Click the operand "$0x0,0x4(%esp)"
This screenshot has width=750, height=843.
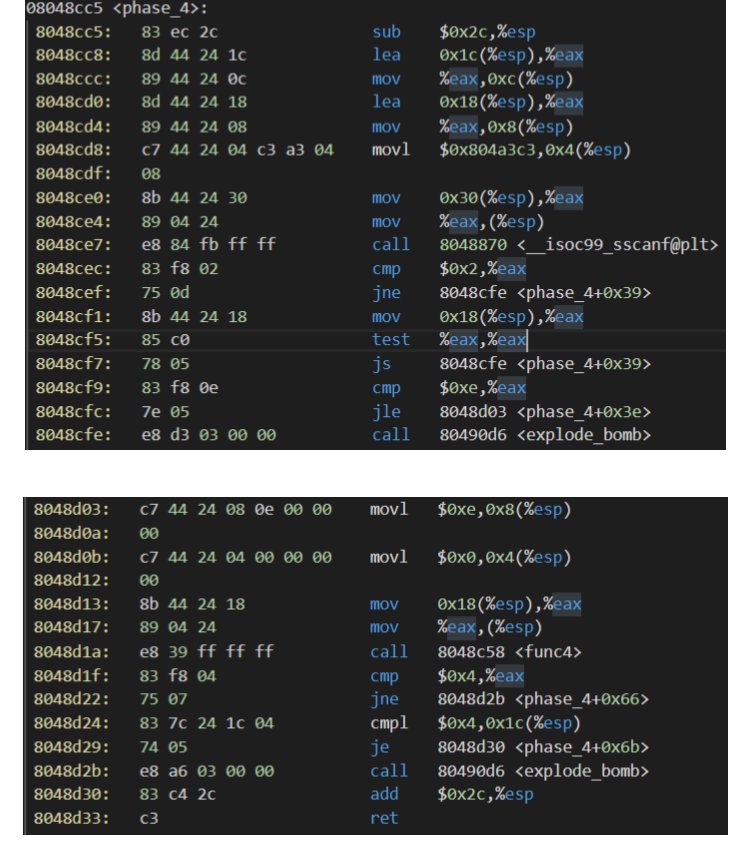(504, 558)
